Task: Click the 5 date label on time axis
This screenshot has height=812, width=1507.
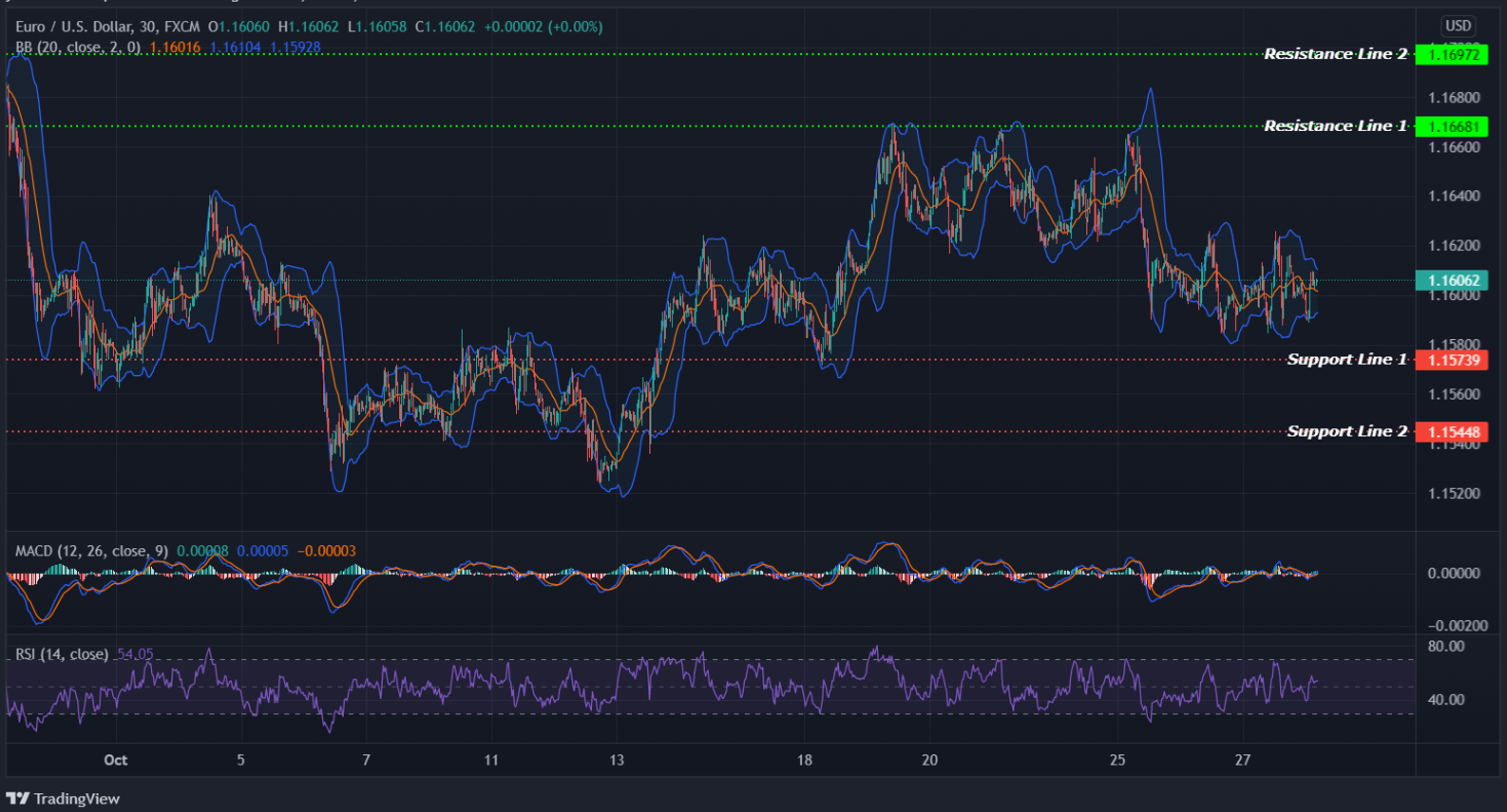Action: click(240, 760)
